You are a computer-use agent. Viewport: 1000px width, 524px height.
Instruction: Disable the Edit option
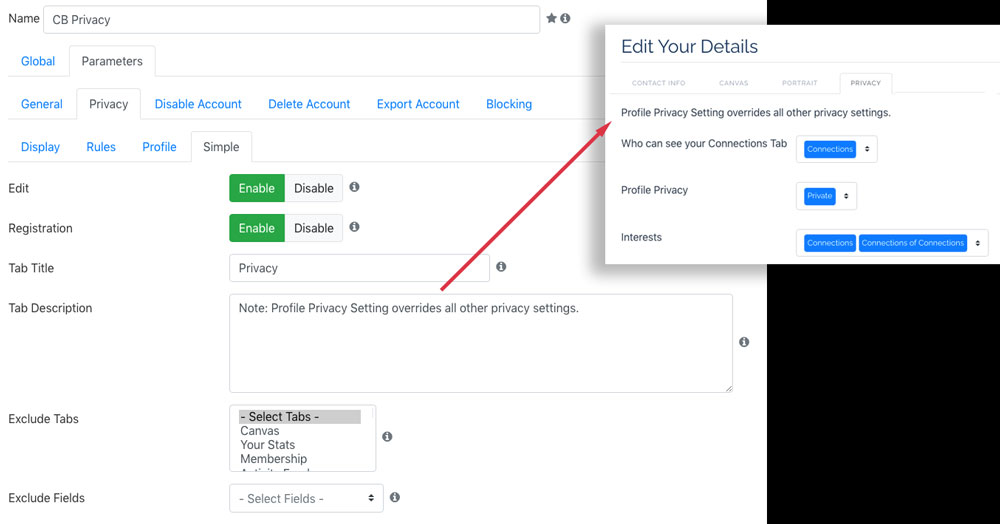(314, 188)
